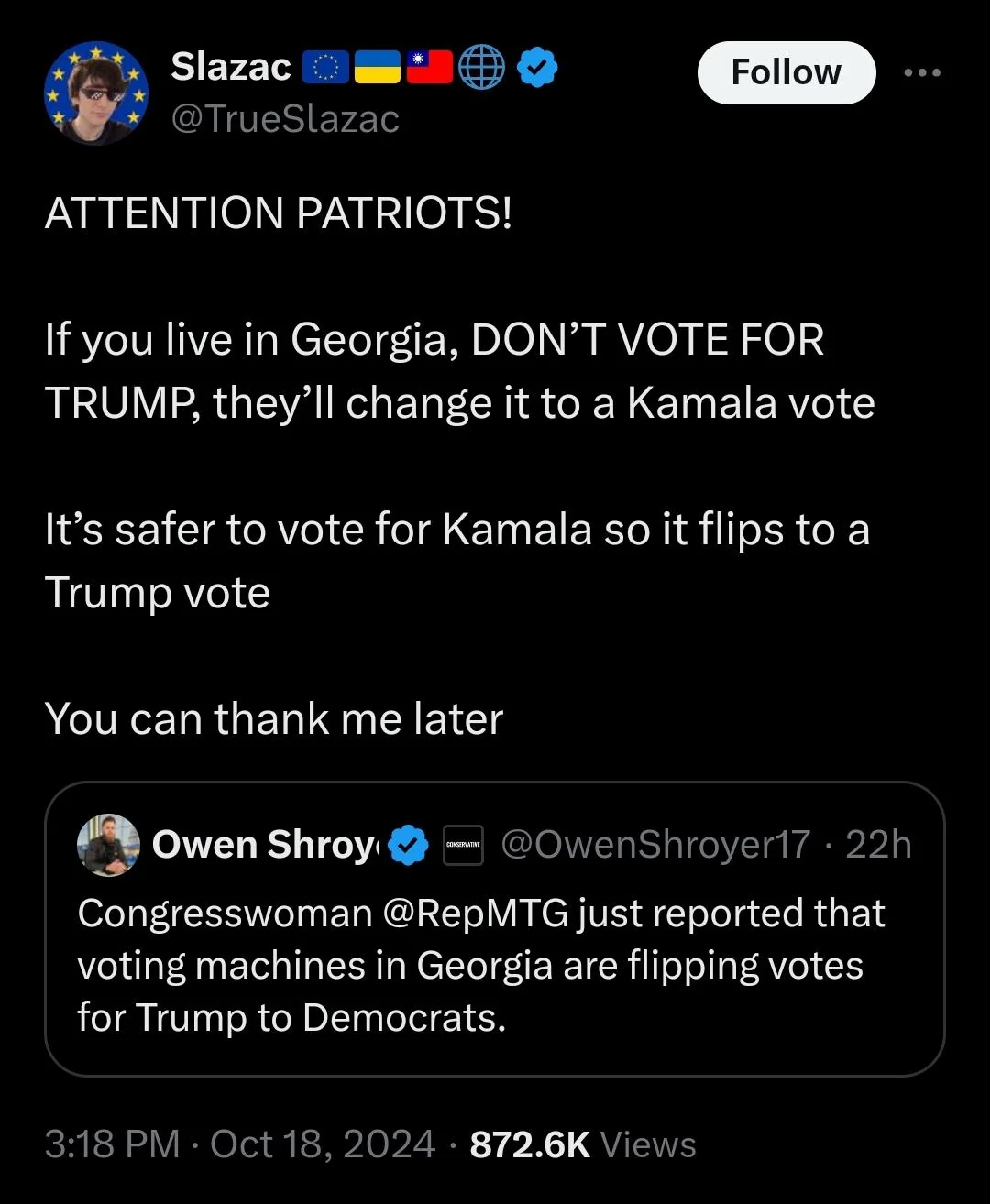View the 872.6K Views analytics

pos(583,1144)
